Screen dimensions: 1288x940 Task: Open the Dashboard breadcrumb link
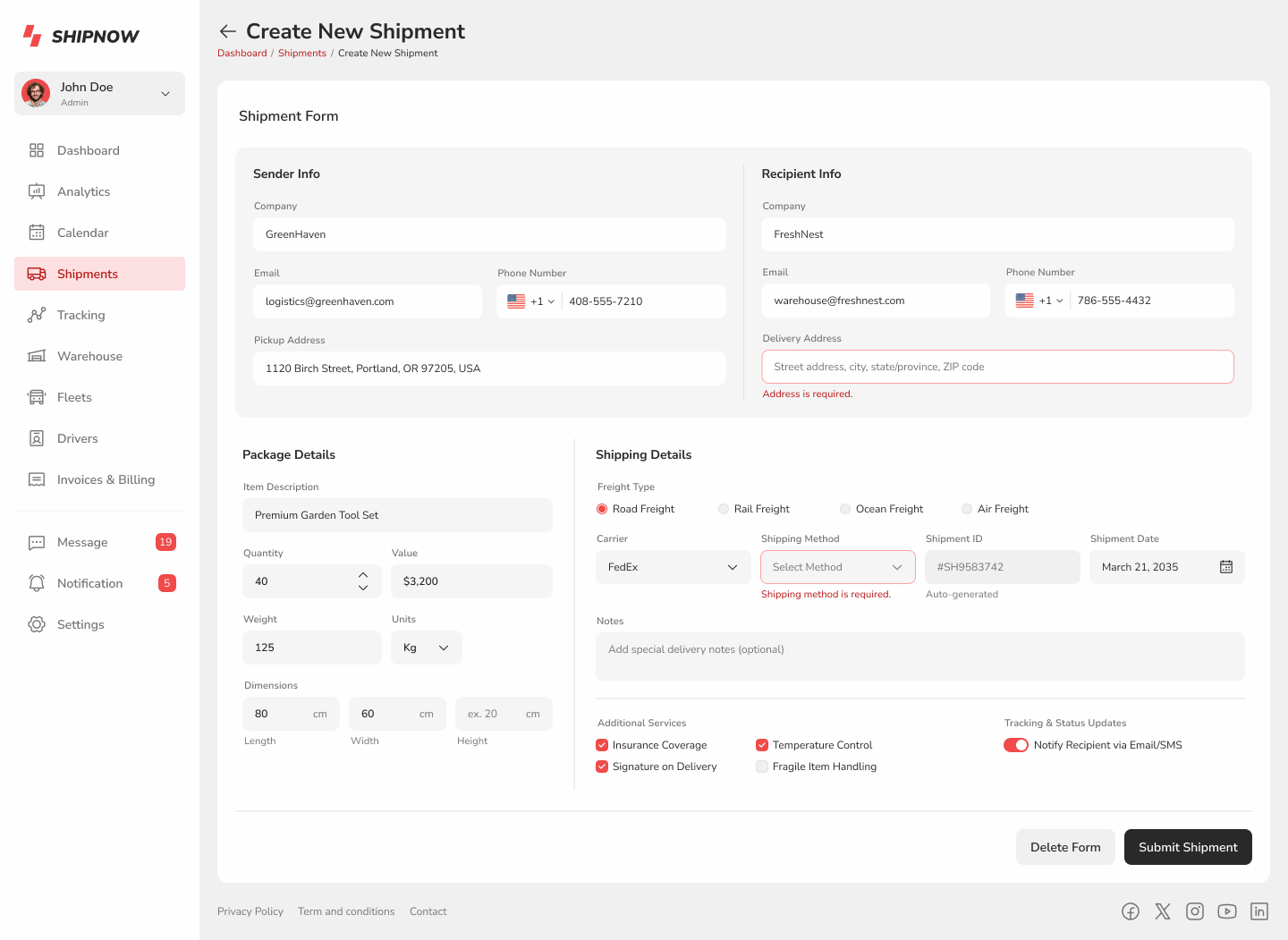(x=241, y=53)
